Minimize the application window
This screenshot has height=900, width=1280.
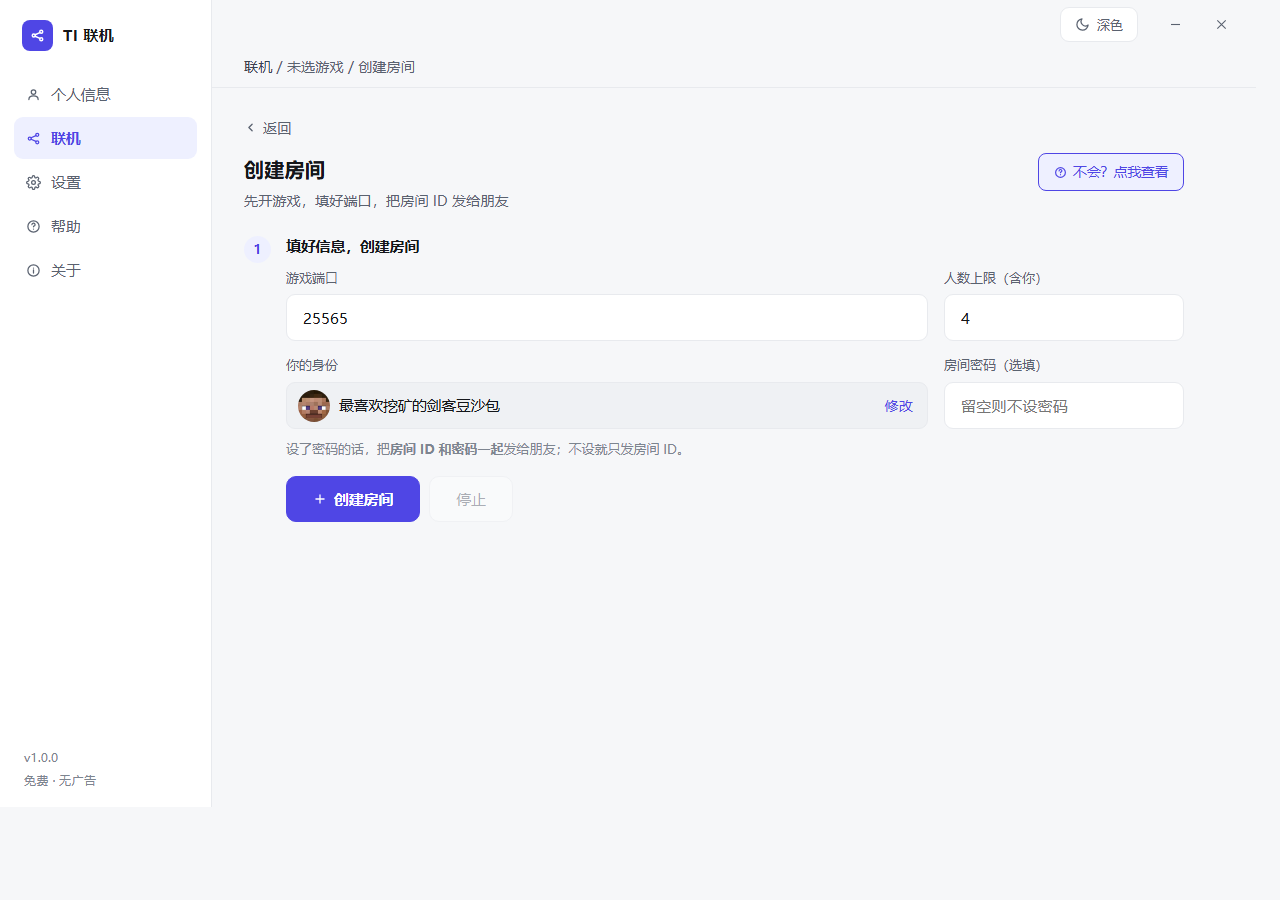click(x=1176, y=25)
